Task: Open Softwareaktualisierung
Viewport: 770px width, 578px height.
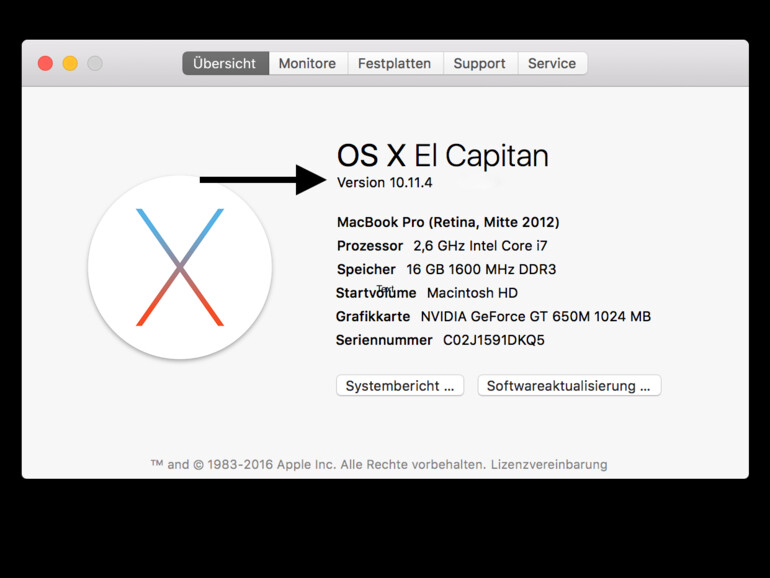Action: 569,385
